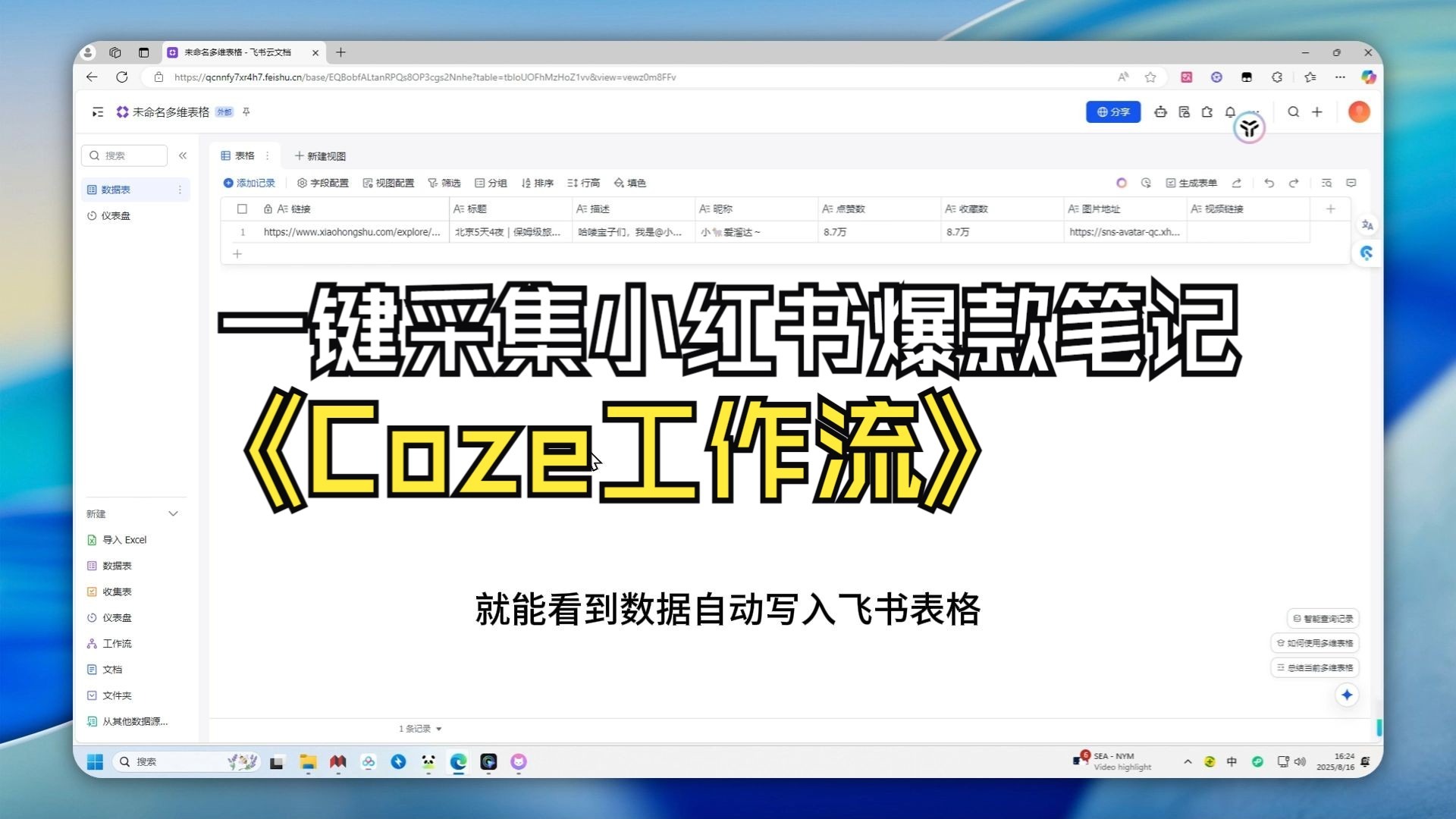Expand the 新建 section chevron

click(x=173, y=514)
